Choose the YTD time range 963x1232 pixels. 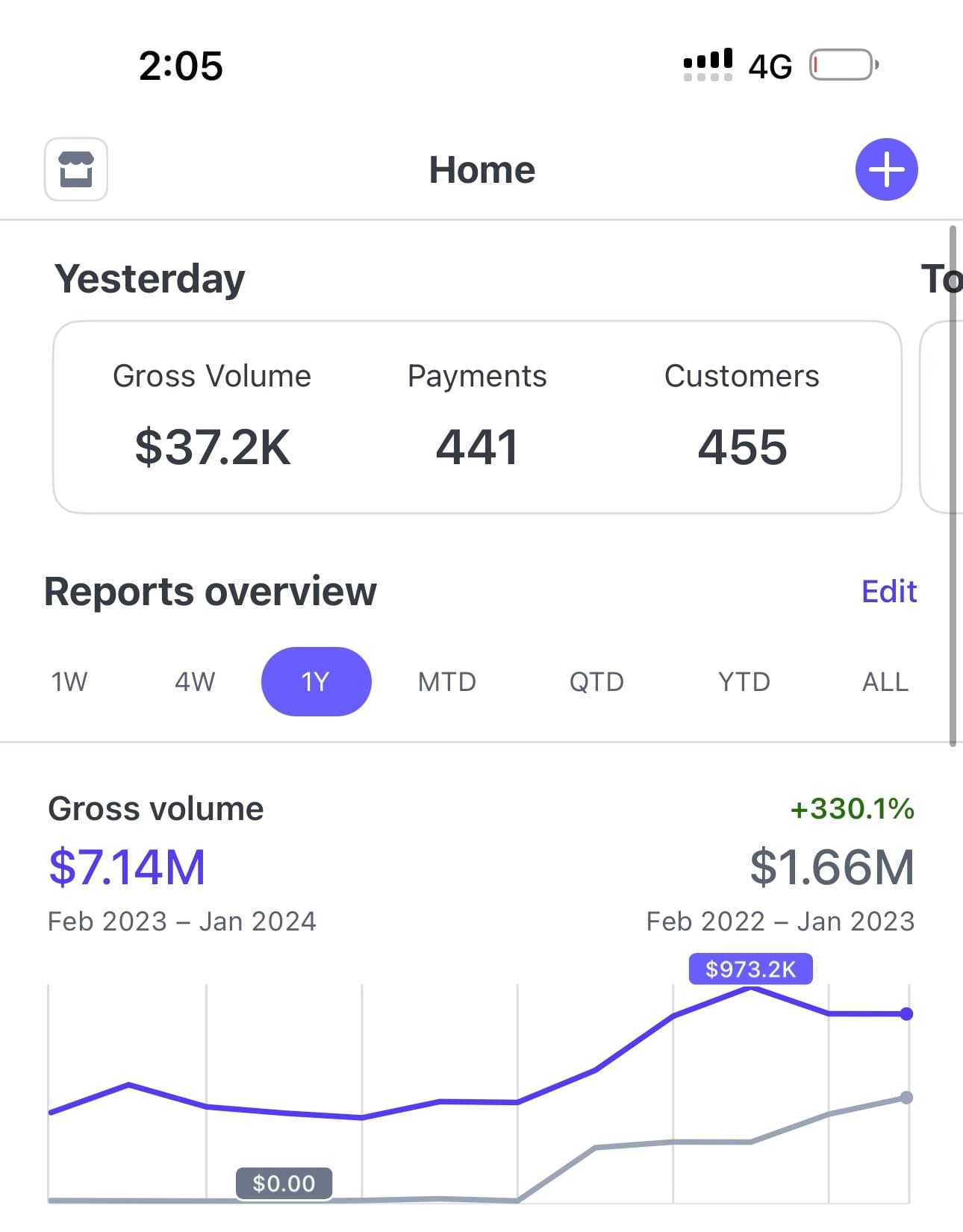coord(744,681)
